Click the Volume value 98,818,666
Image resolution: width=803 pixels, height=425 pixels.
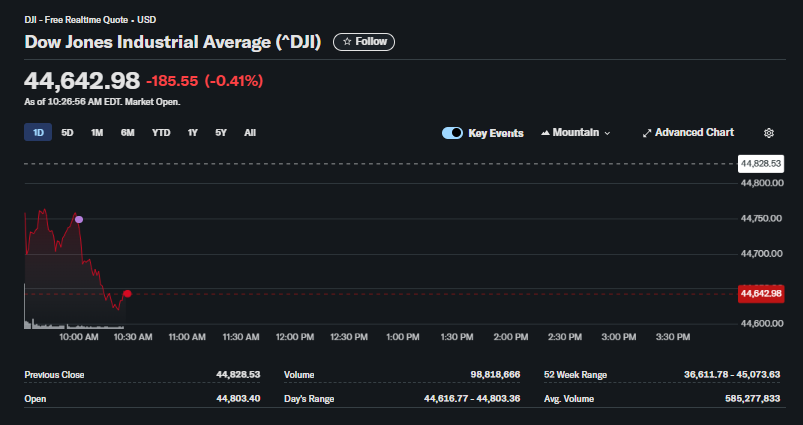click(495, 375)
